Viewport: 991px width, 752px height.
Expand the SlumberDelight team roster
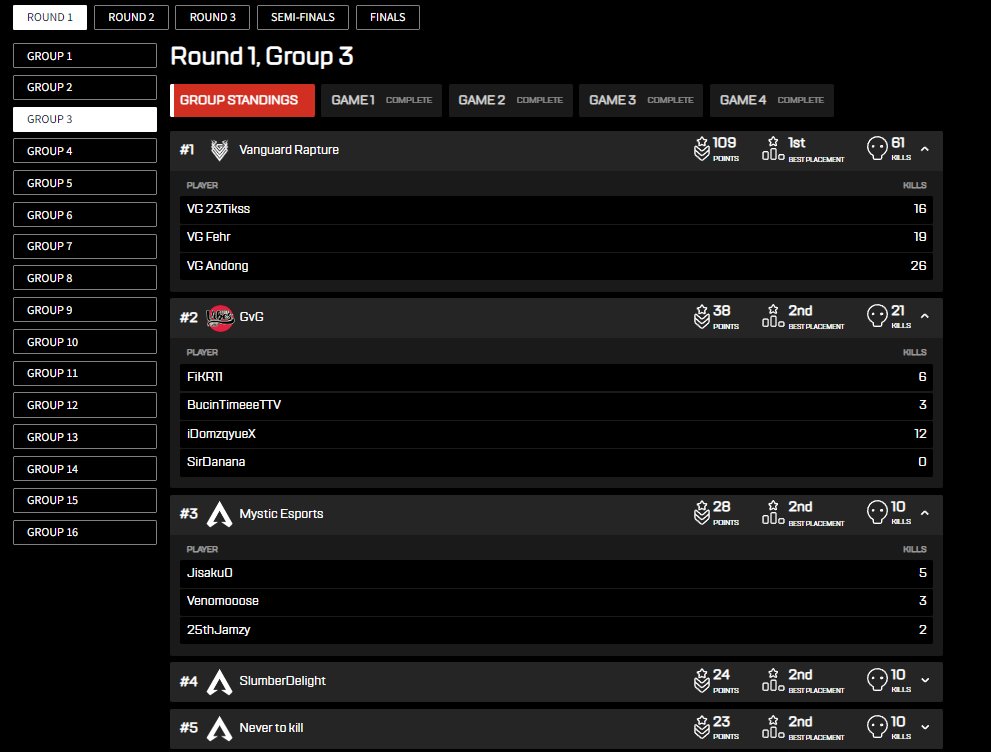tap(925, 681)
